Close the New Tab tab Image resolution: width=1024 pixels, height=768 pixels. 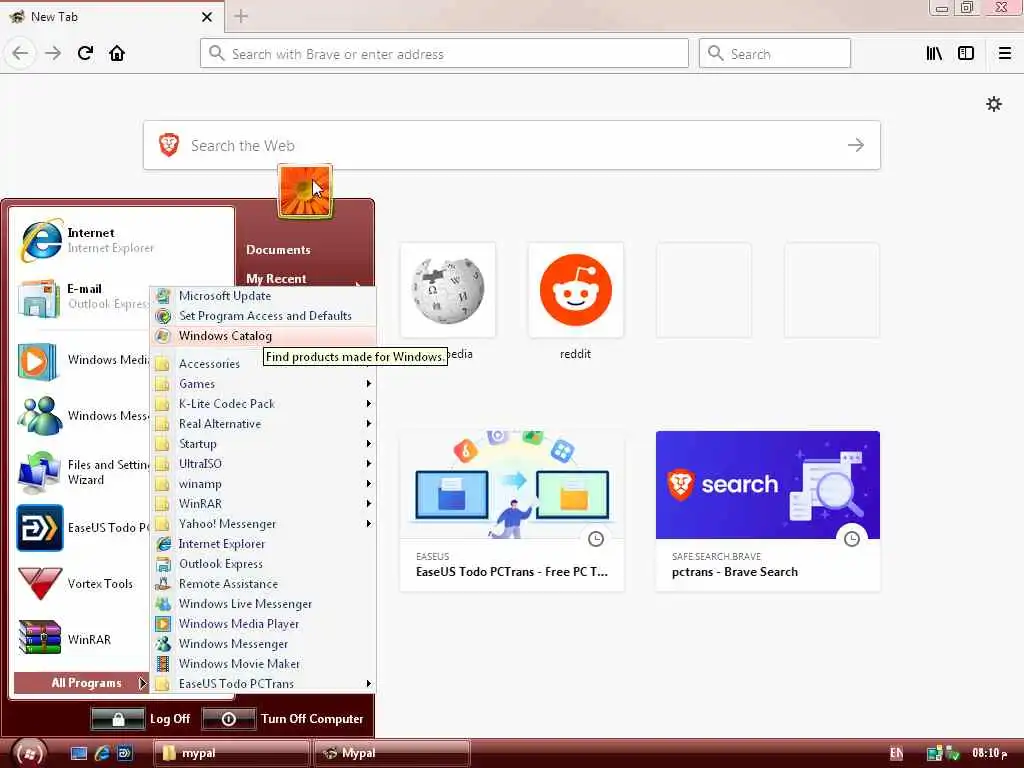tap(207, 17)
